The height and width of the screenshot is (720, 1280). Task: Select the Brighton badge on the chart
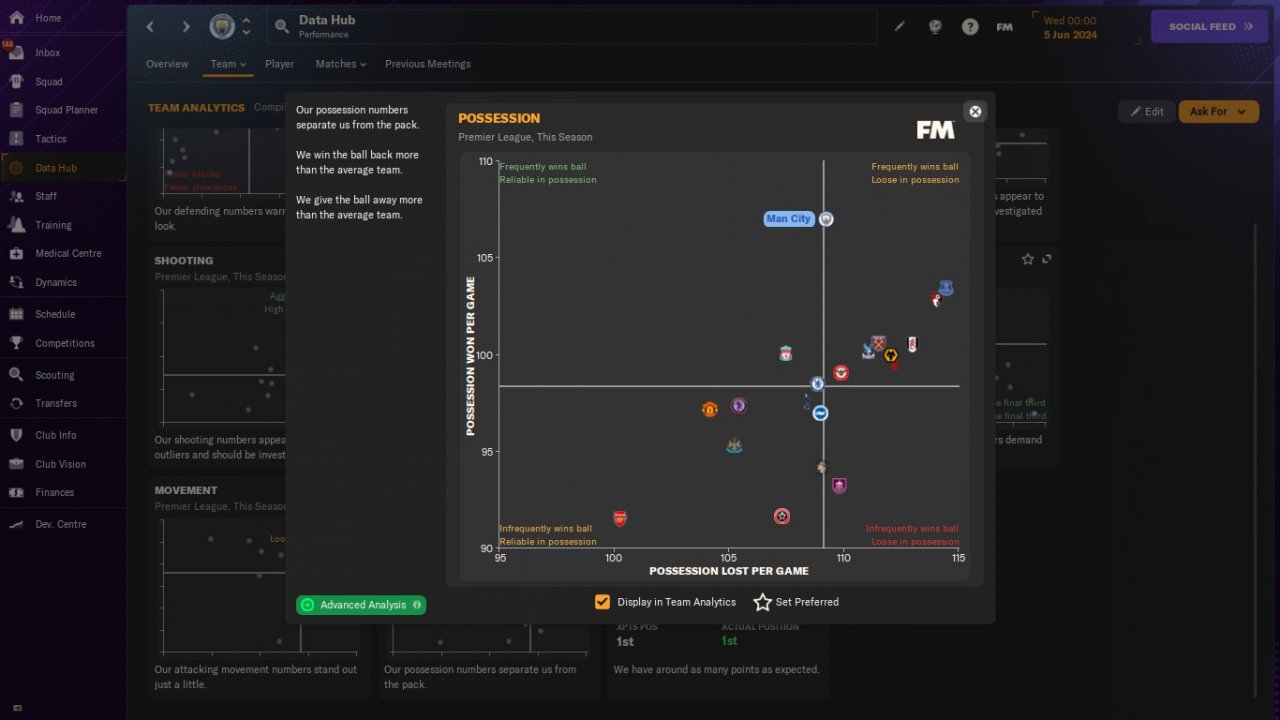click(820, 413)
